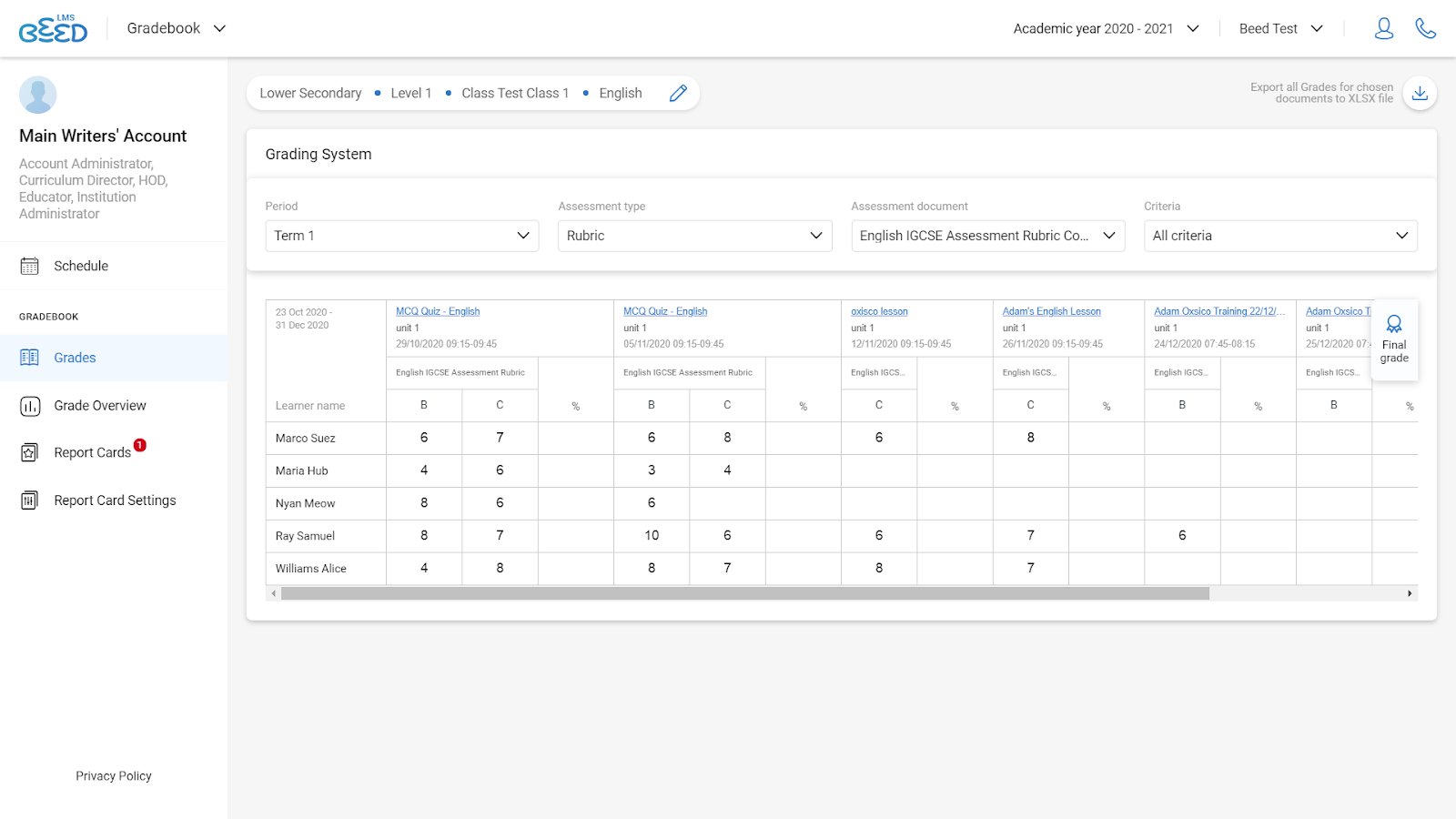Open the user profile icon
Viewport: 1456px width, 819px height.
coord(1383,29)
